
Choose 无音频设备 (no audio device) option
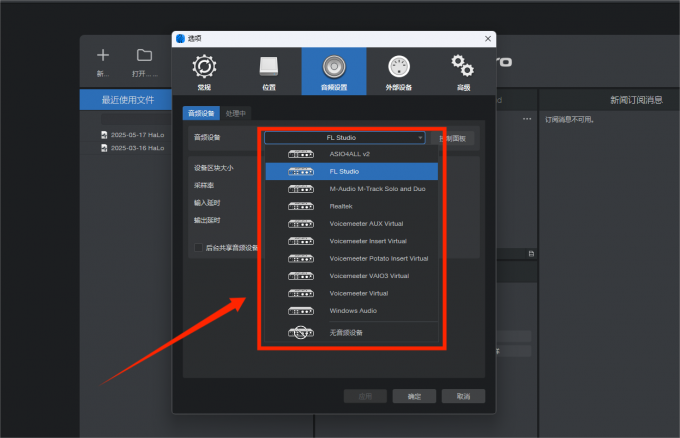(351, 333)
